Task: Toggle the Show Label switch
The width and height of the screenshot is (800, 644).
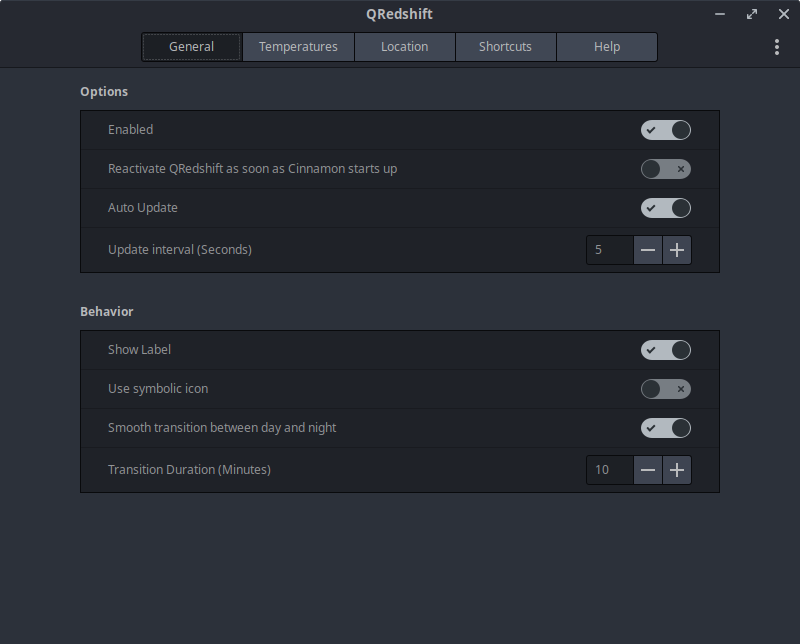Action: pyautogui.click(x=666, y=350)
